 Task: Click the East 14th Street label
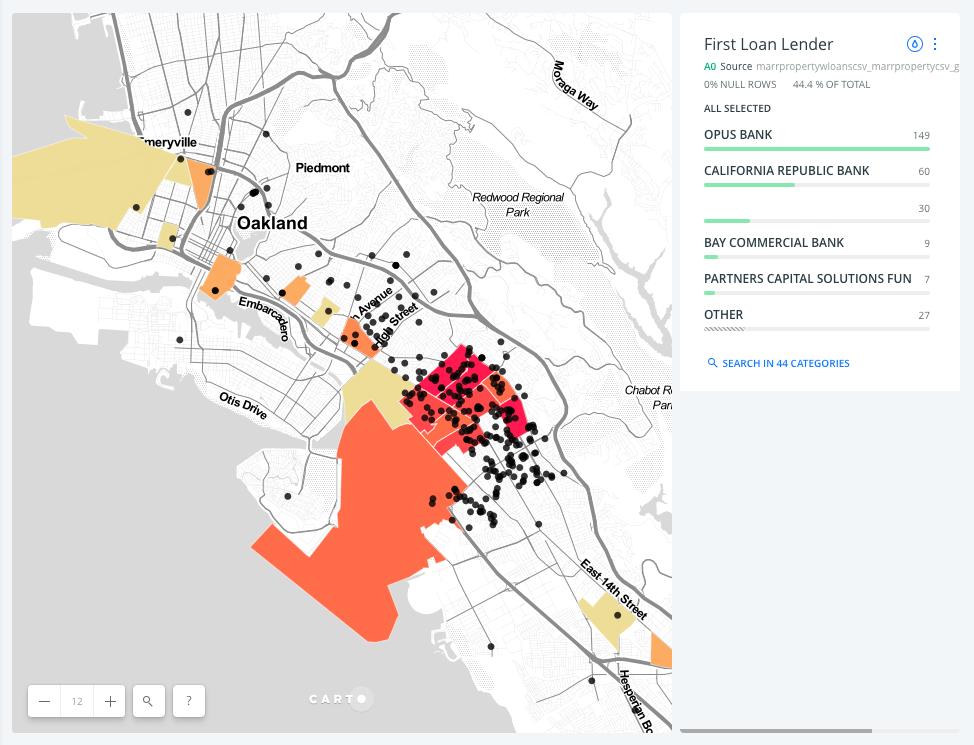(x=614, y=589)
